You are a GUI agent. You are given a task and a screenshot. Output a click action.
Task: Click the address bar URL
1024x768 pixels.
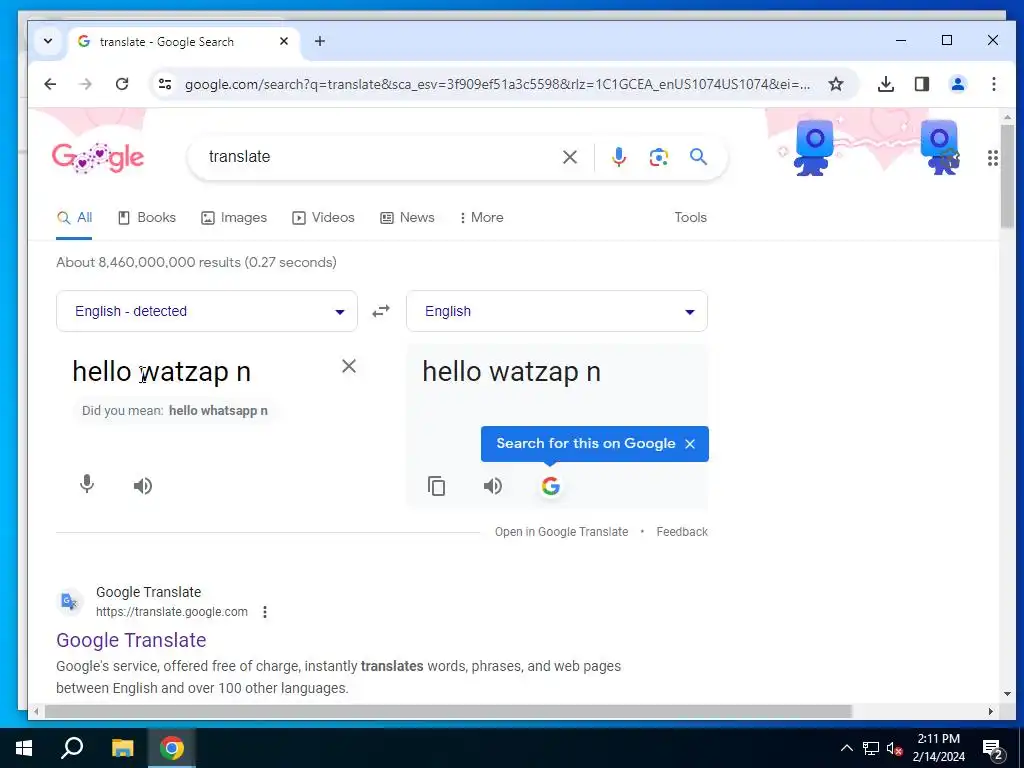[497, 84]
